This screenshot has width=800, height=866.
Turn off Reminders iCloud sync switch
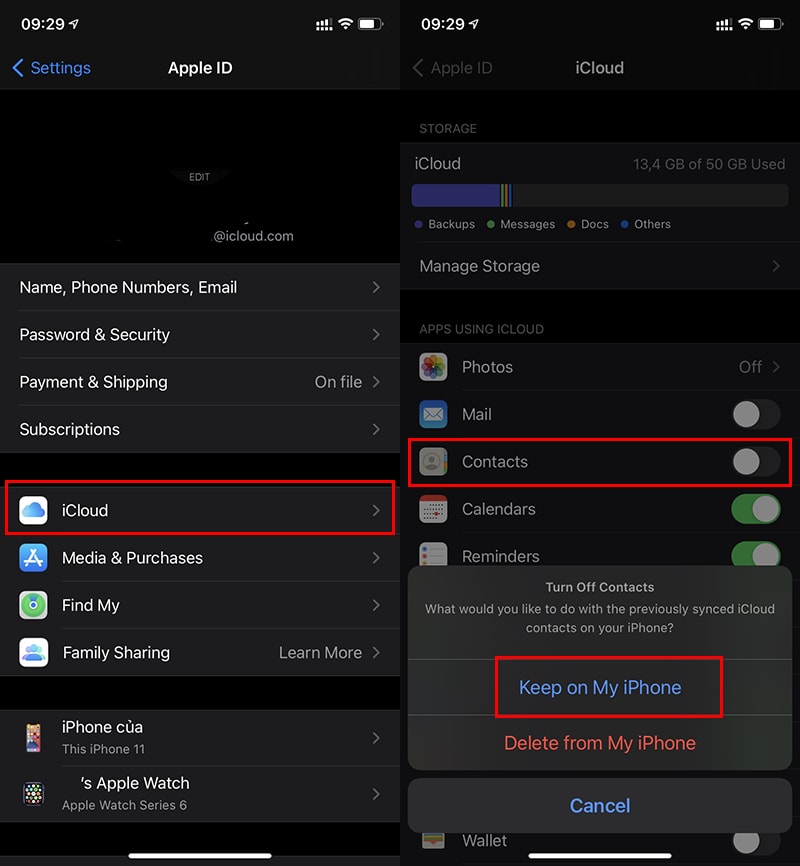756,553
